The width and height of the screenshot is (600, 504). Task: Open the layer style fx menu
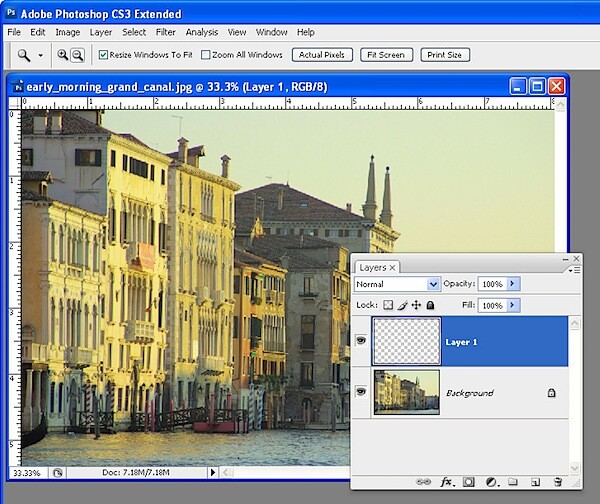[x=447, y=482]
